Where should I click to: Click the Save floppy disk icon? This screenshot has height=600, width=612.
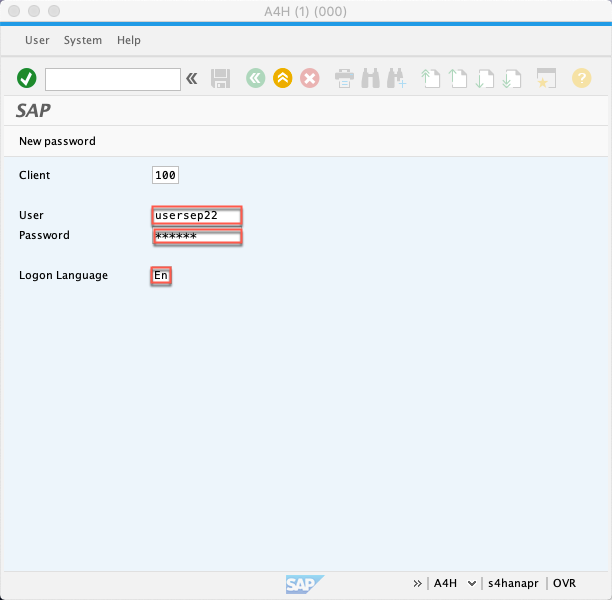point(221,78)
